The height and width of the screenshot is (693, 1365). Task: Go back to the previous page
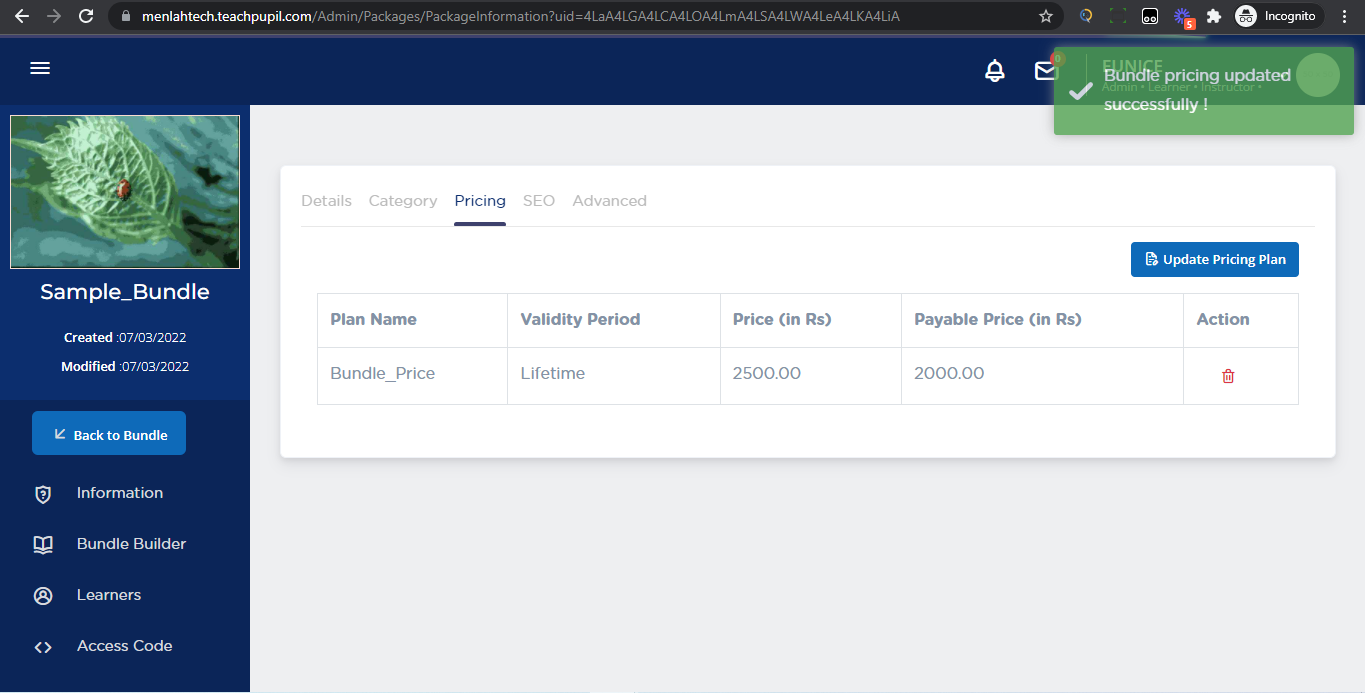[x=22, y=16]
